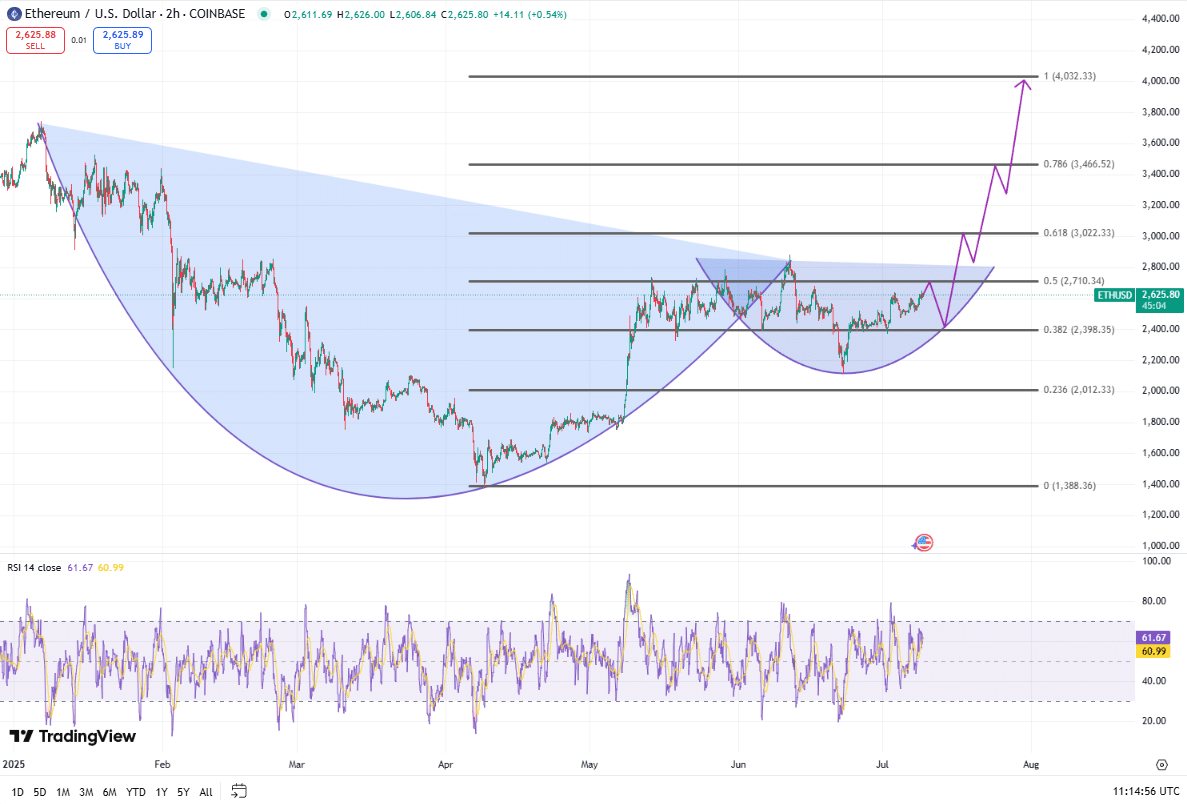
Task: Select the 5D time range
Action: tap(40, 792)
